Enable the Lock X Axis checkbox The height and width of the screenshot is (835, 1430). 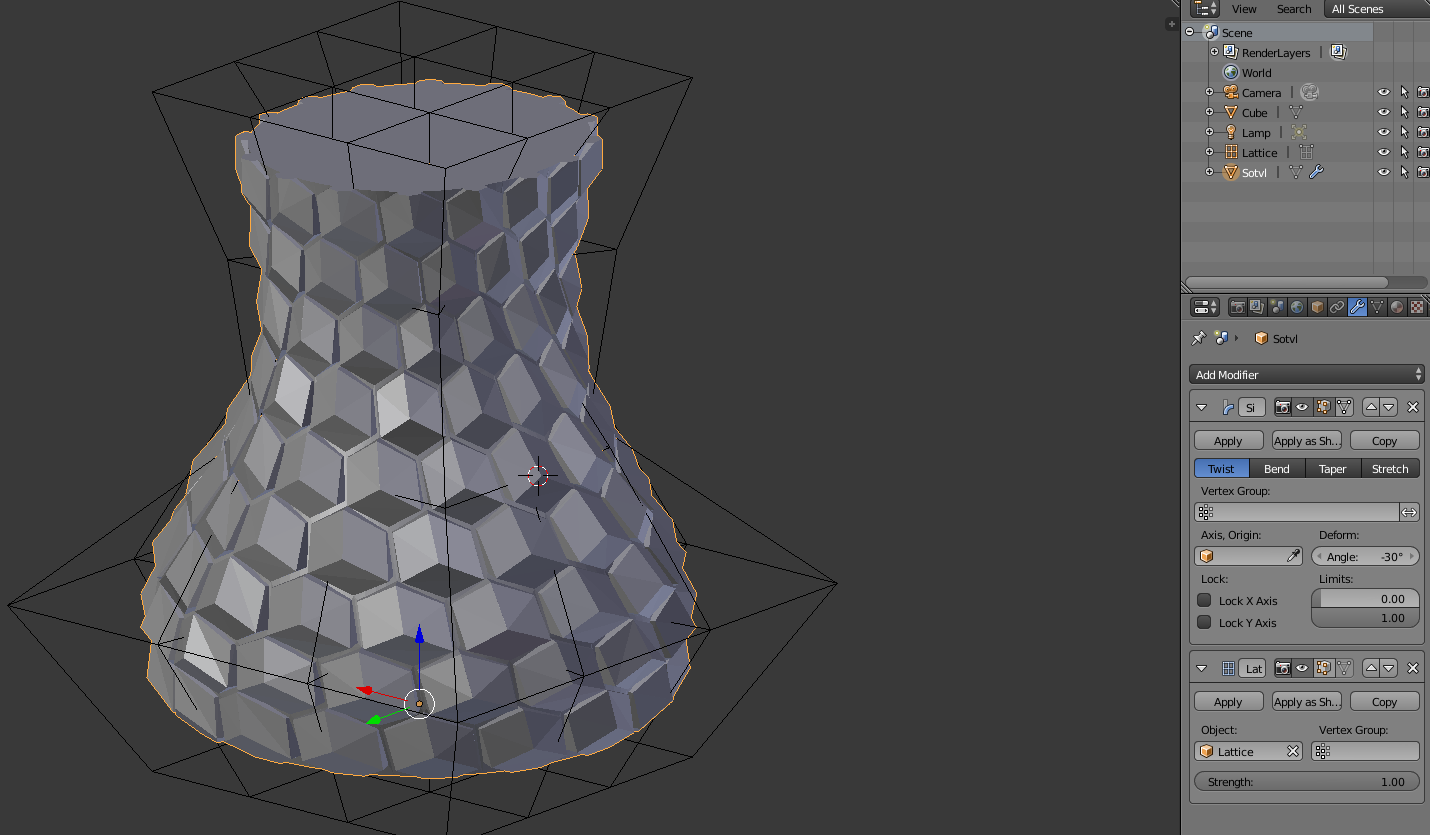[1205, 601]
